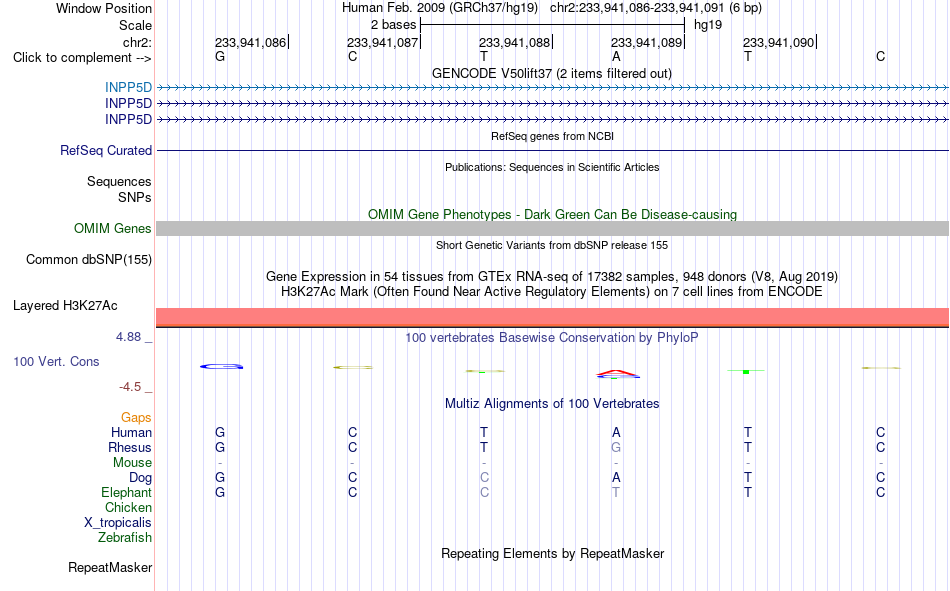Select the Rhesus alignment row label

pyautogui.click(x=130, y=448)
